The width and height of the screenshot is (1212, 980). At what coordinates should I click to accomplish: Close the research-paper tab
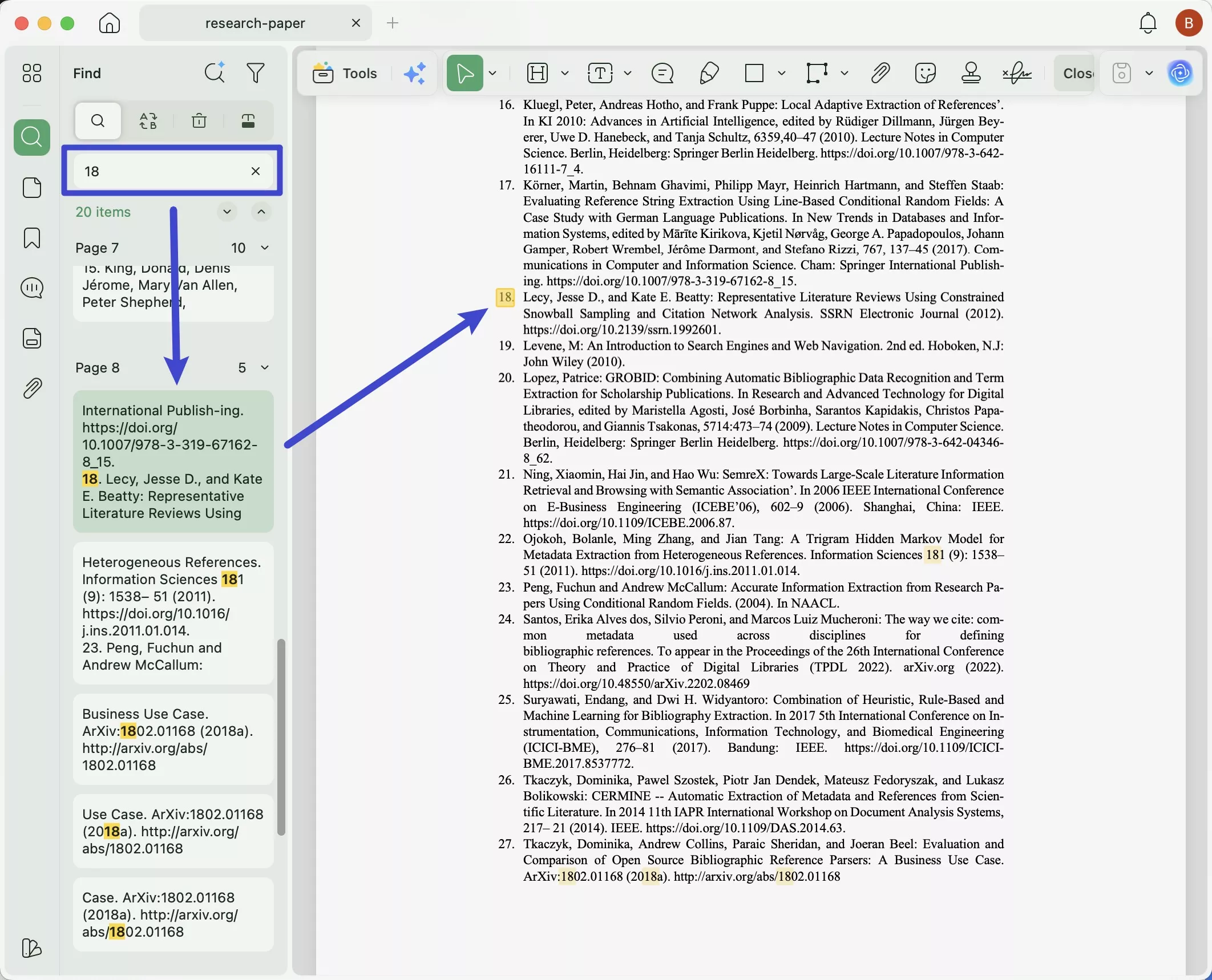[356, 23]
